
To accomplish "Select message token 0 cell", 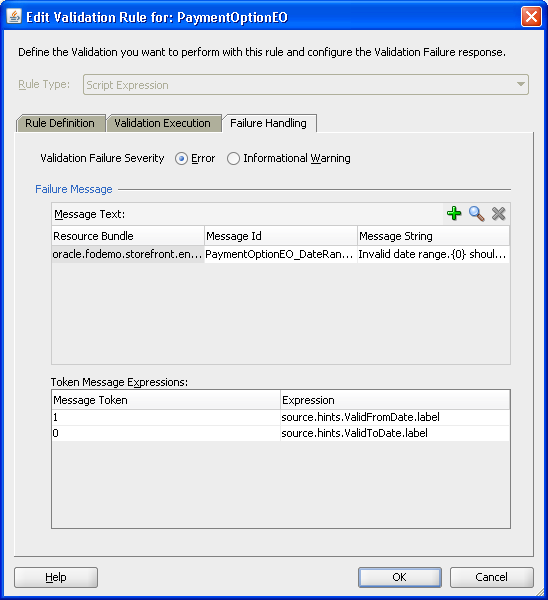I will [x=166, y=433].
